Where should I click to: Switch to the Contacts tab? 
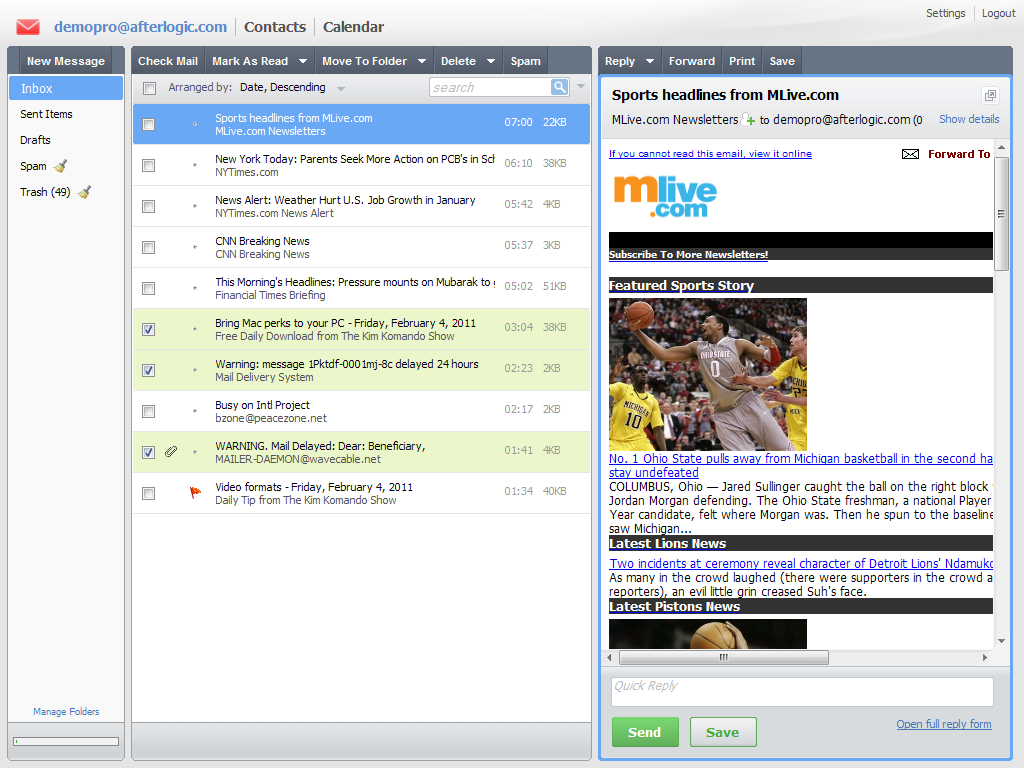click(275, 27)
